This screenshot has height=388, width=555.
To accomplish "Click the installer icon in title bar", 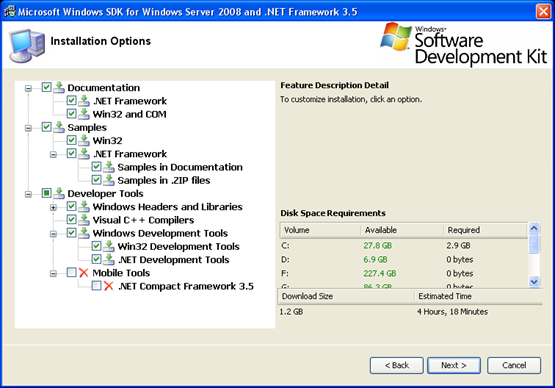I will point(10,11).
